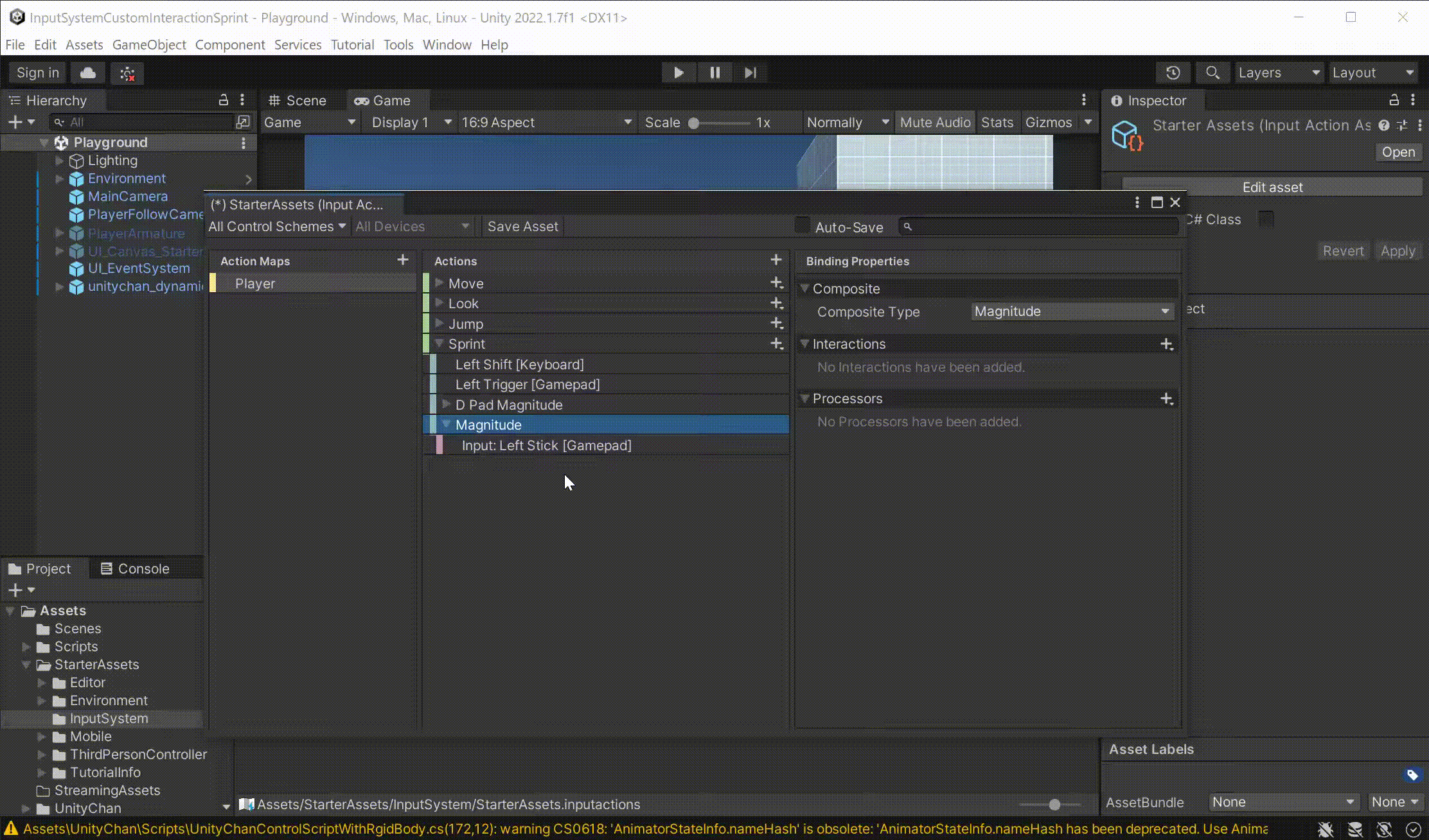Toggle the Hierarchy panel lock icon

[223, 100]
